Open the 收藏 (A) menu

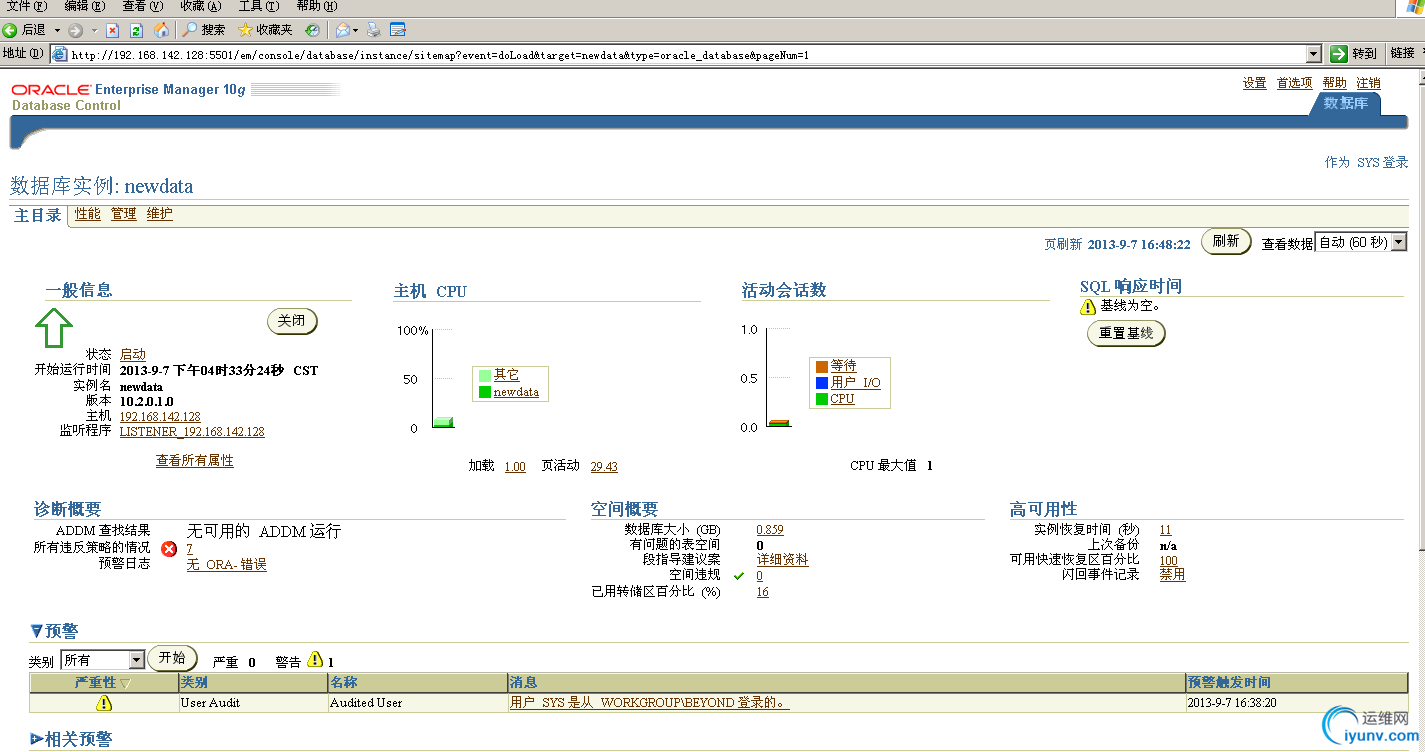200,6
